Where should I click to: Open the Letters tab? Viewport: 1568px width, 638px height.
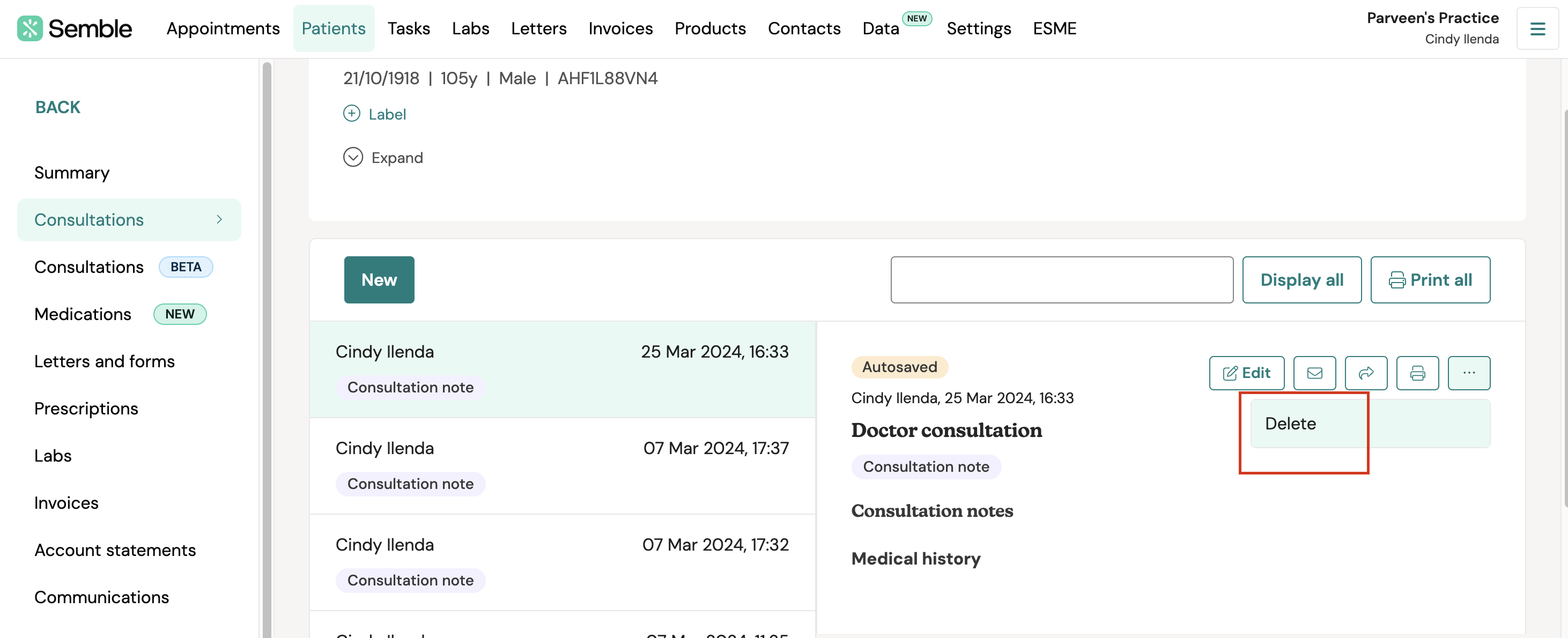[x=539, y=28]
